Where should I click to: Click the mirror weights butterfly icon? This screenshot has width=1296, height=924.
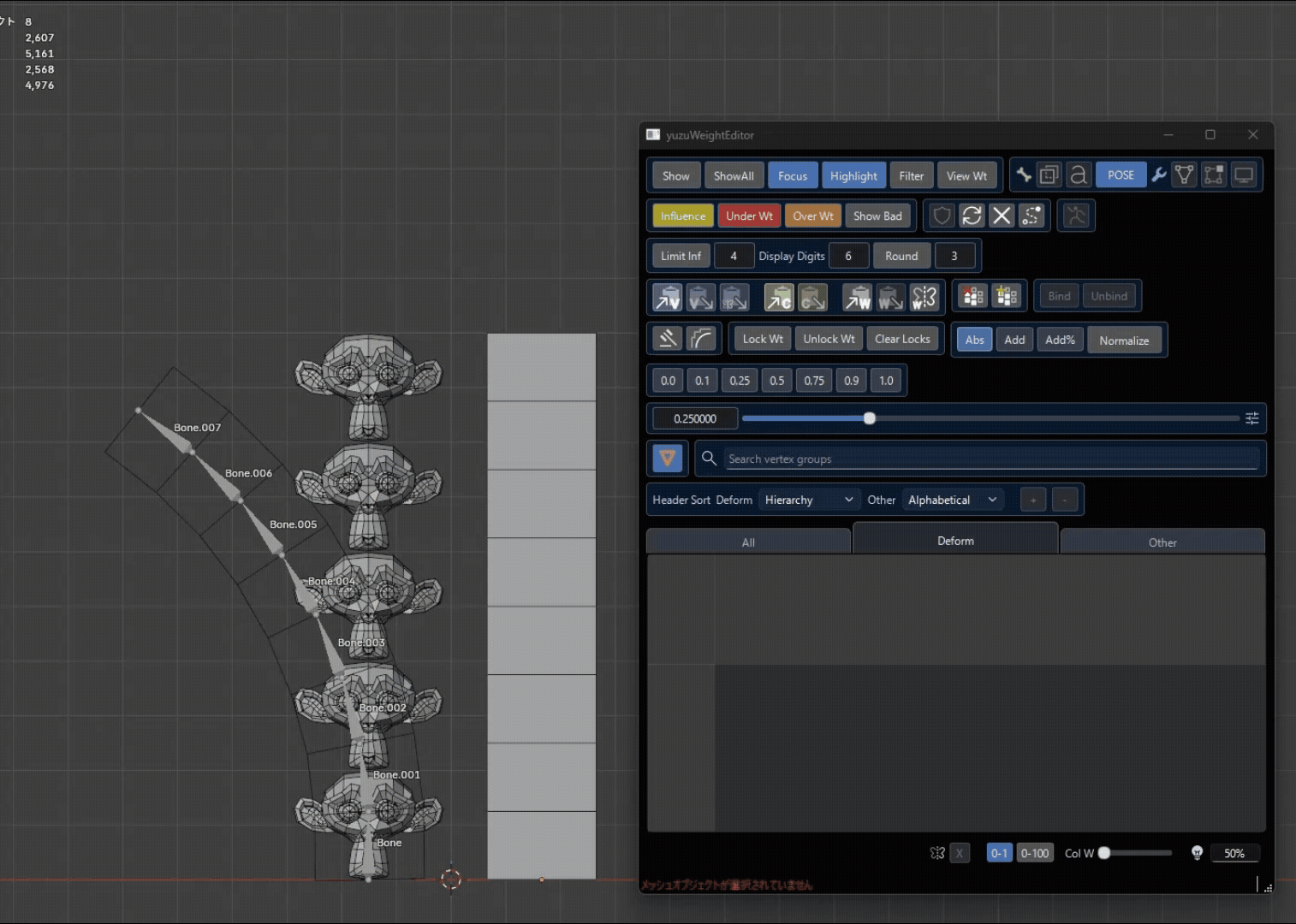coord(937,853)
